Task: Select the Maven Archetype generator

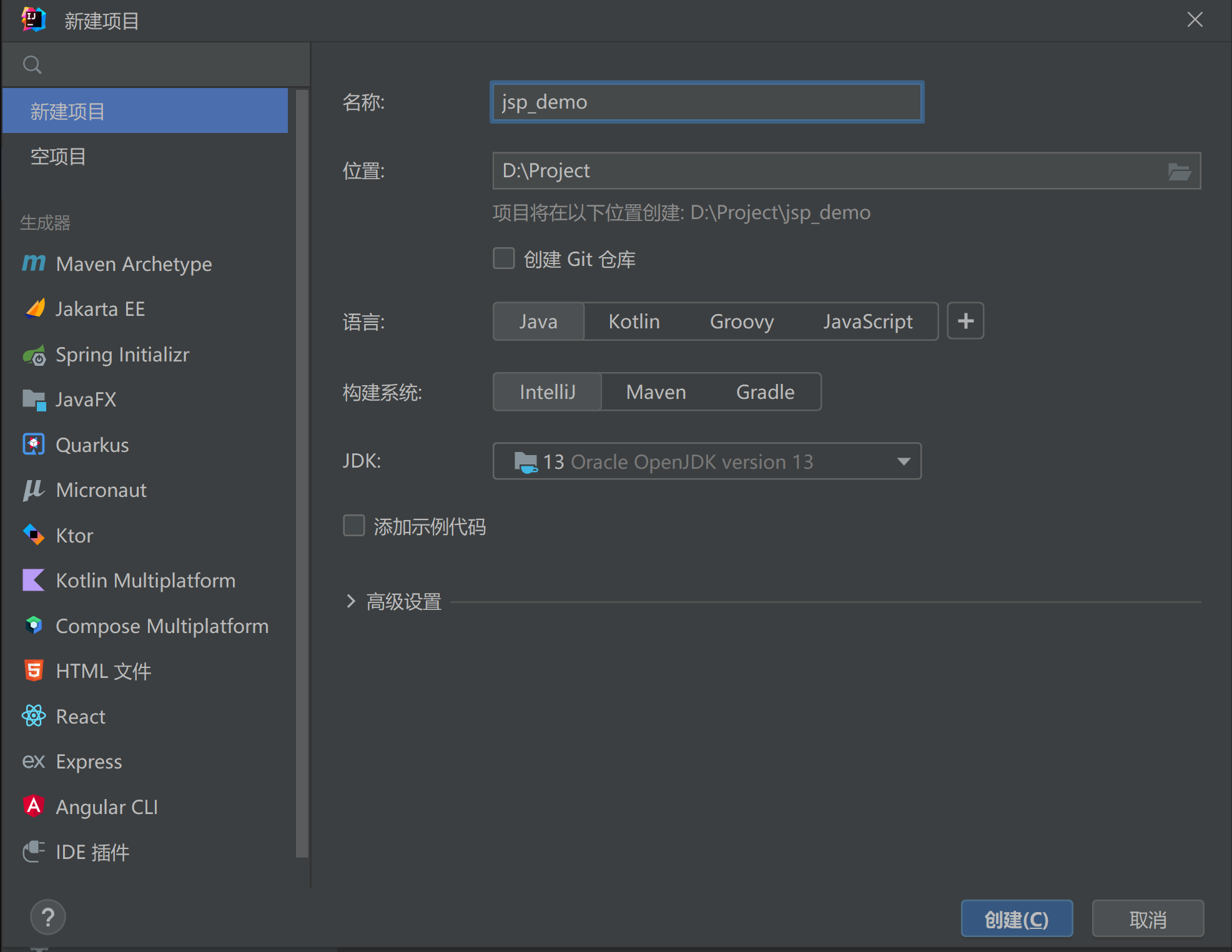Action: click(134, 264)
